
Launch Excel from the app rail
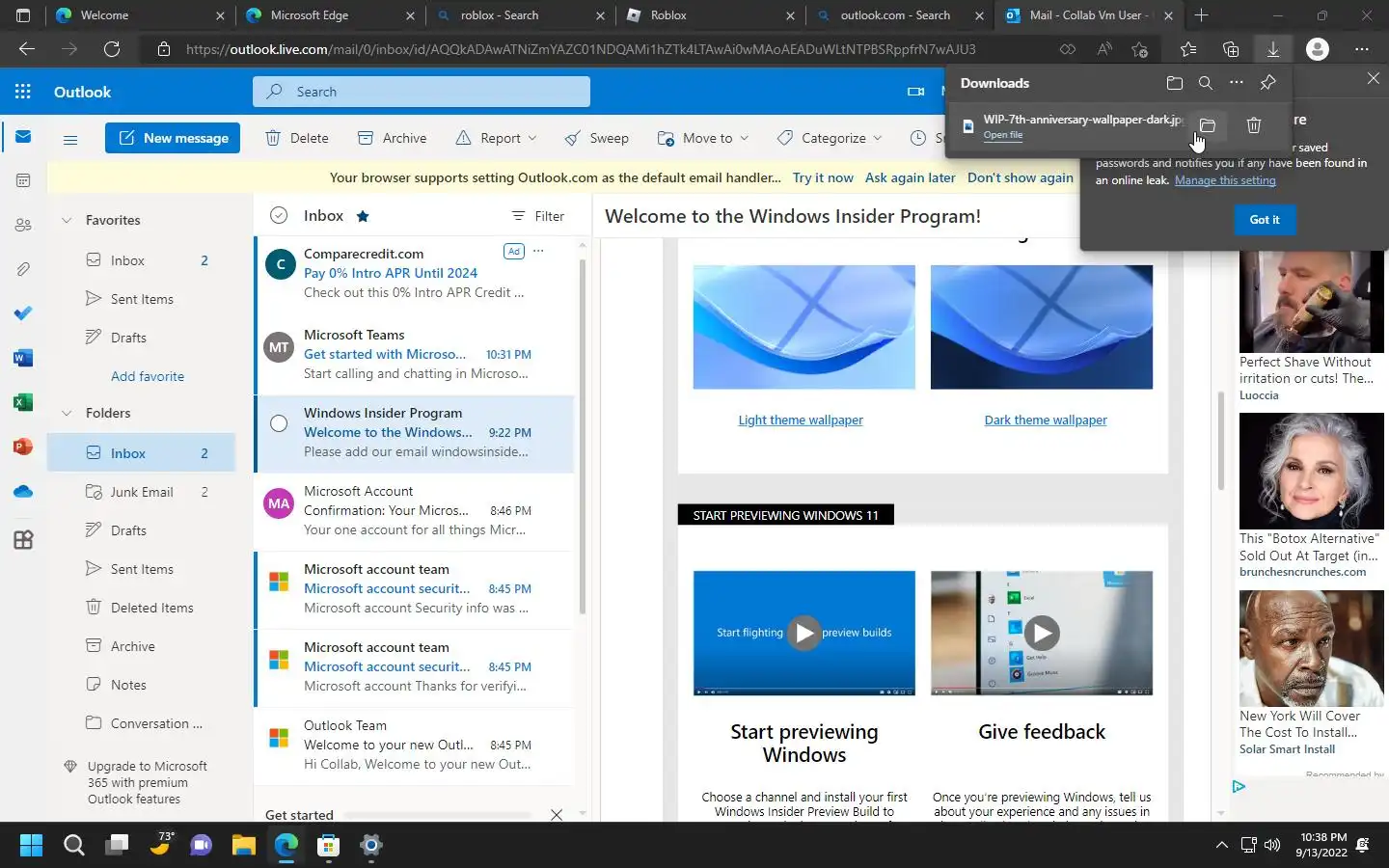(23, 402)
